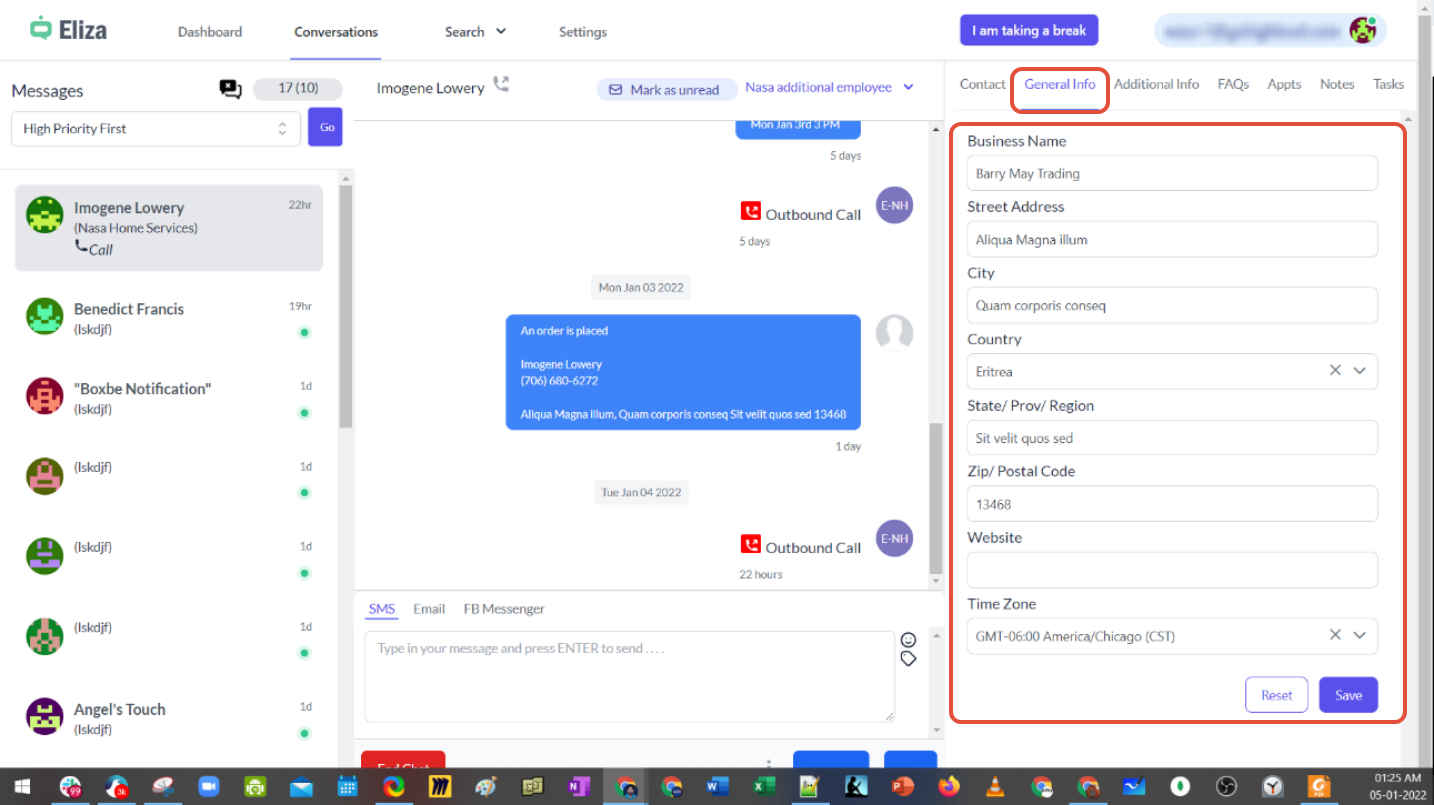This screenshot has width=1434, height=805.
Task: Click the messages chat bubble icon
Action: pos(231,90)
